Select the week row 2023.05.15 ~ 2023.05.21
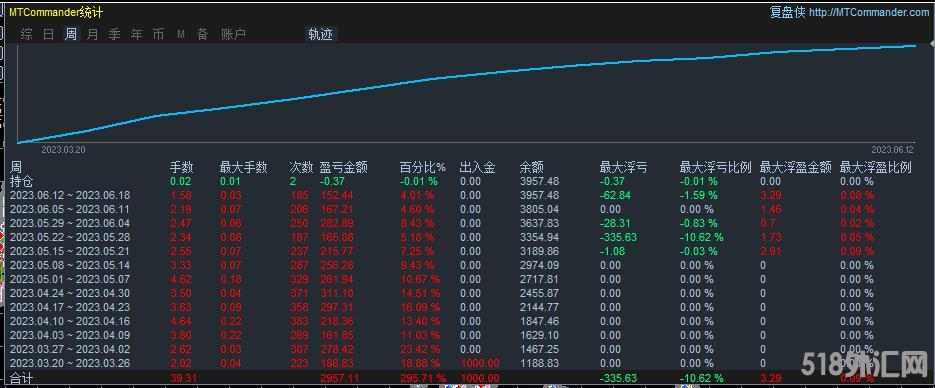Image resolution: width=935 pixels, height=388 pixels. pos(70,251)
